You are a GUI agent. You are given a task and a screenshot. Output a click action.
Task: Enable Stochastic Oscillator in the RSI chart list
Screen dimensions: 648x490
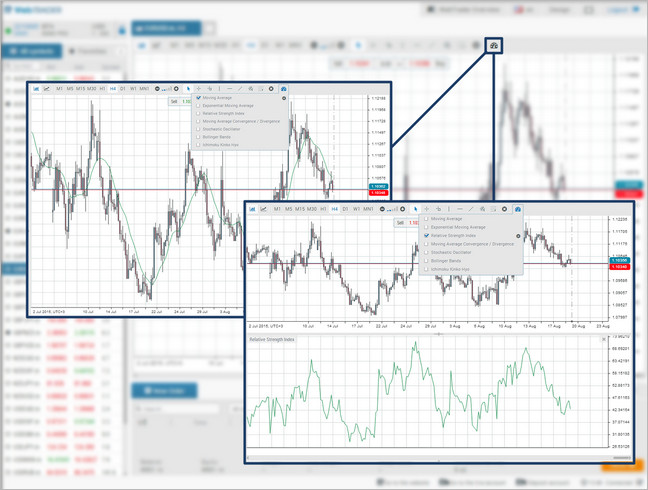coord(427,253)
